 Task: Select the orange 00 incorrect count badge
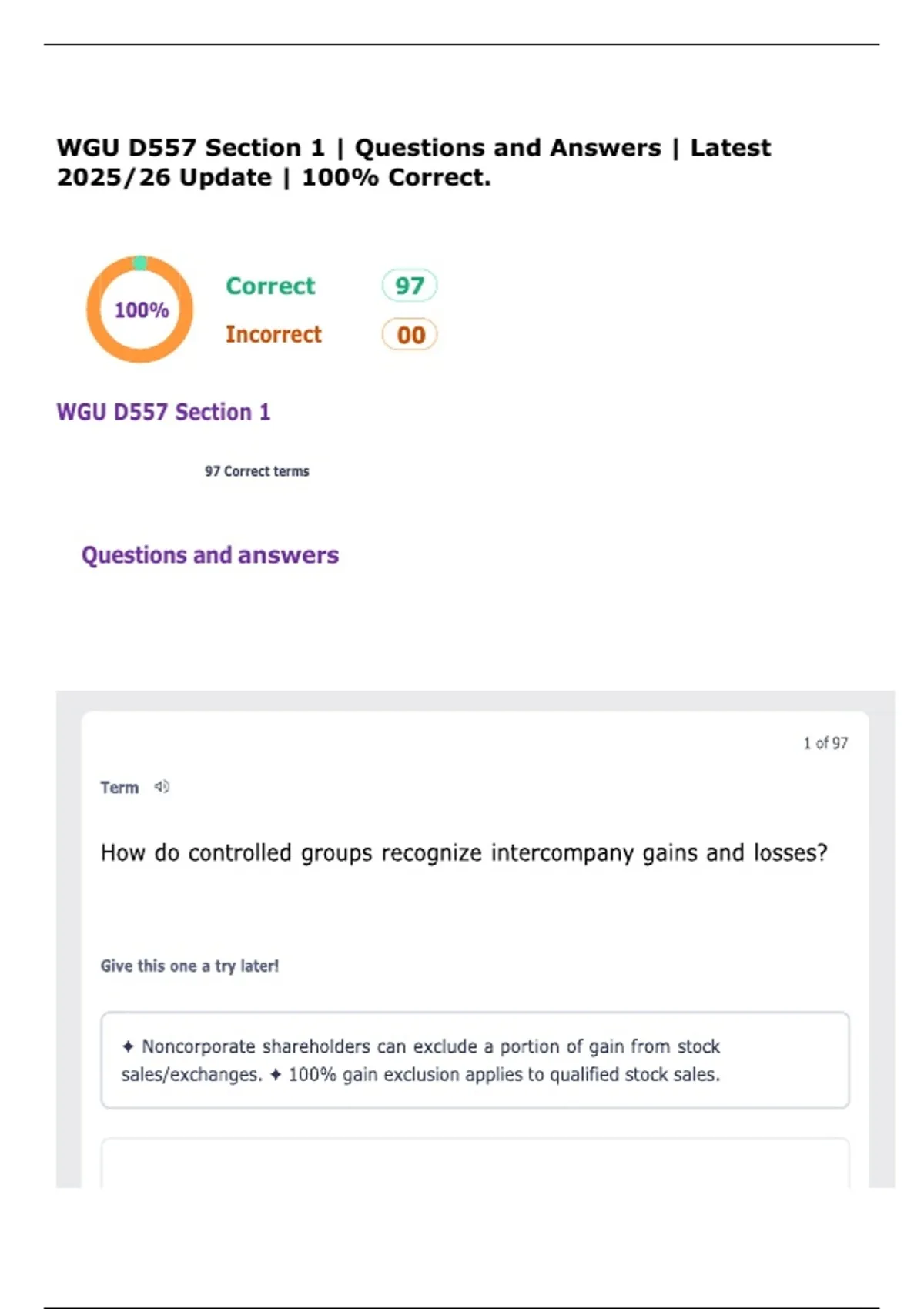coord(410,335)
